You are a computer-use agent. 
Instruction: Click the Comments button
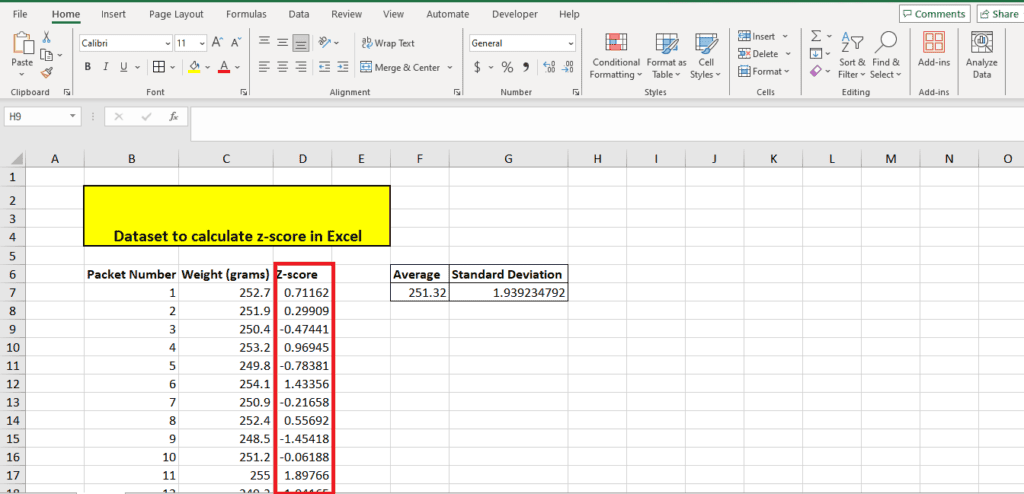[934, 14]
